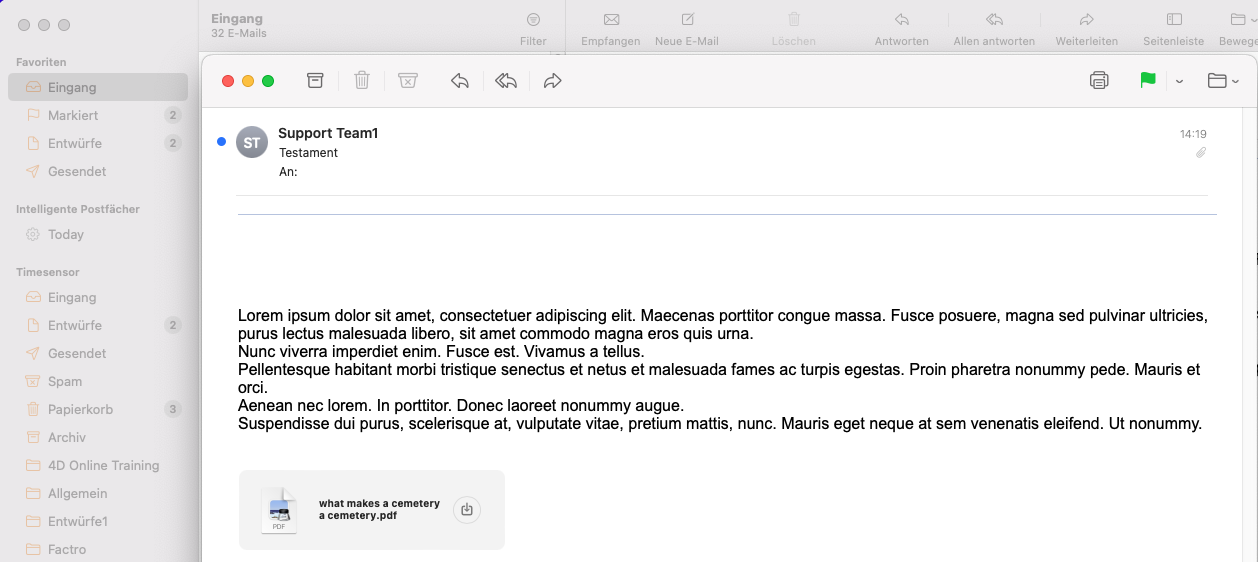Delete the message with the trash icon
Image resolution: width=1258 pixels, height=562 pixels.
click(x=362, y=81)
